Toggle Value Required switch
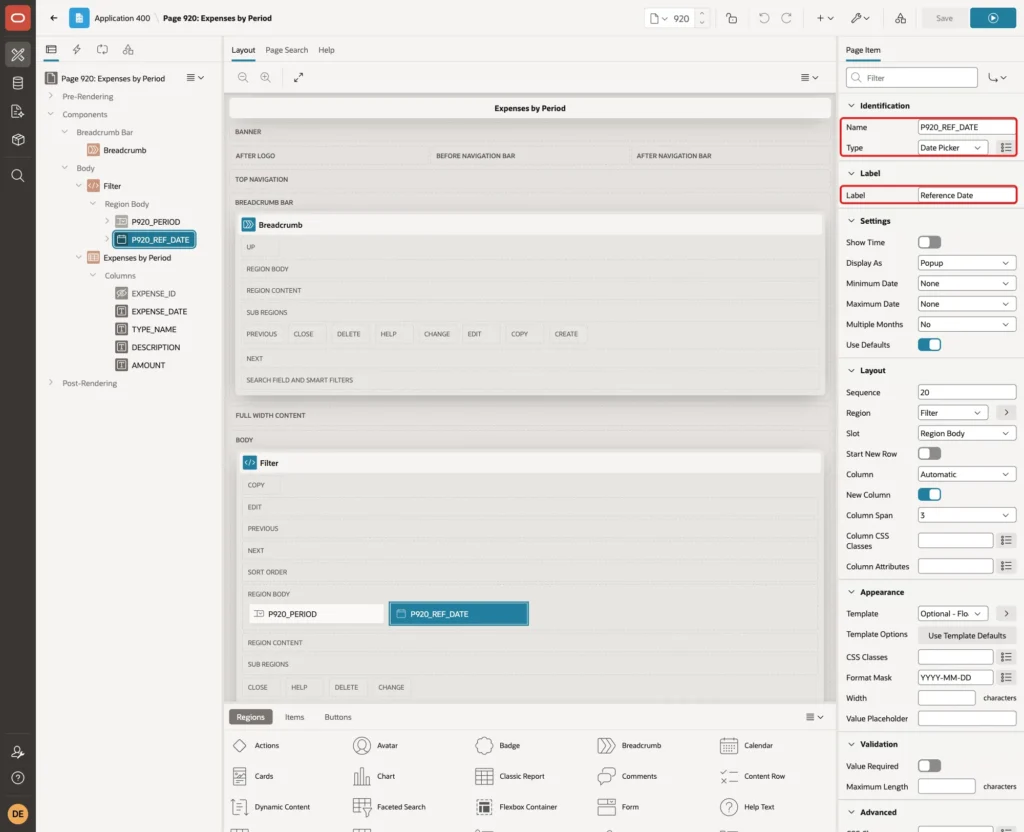This screenshot has height=832, width=1024. pos(929,765)
